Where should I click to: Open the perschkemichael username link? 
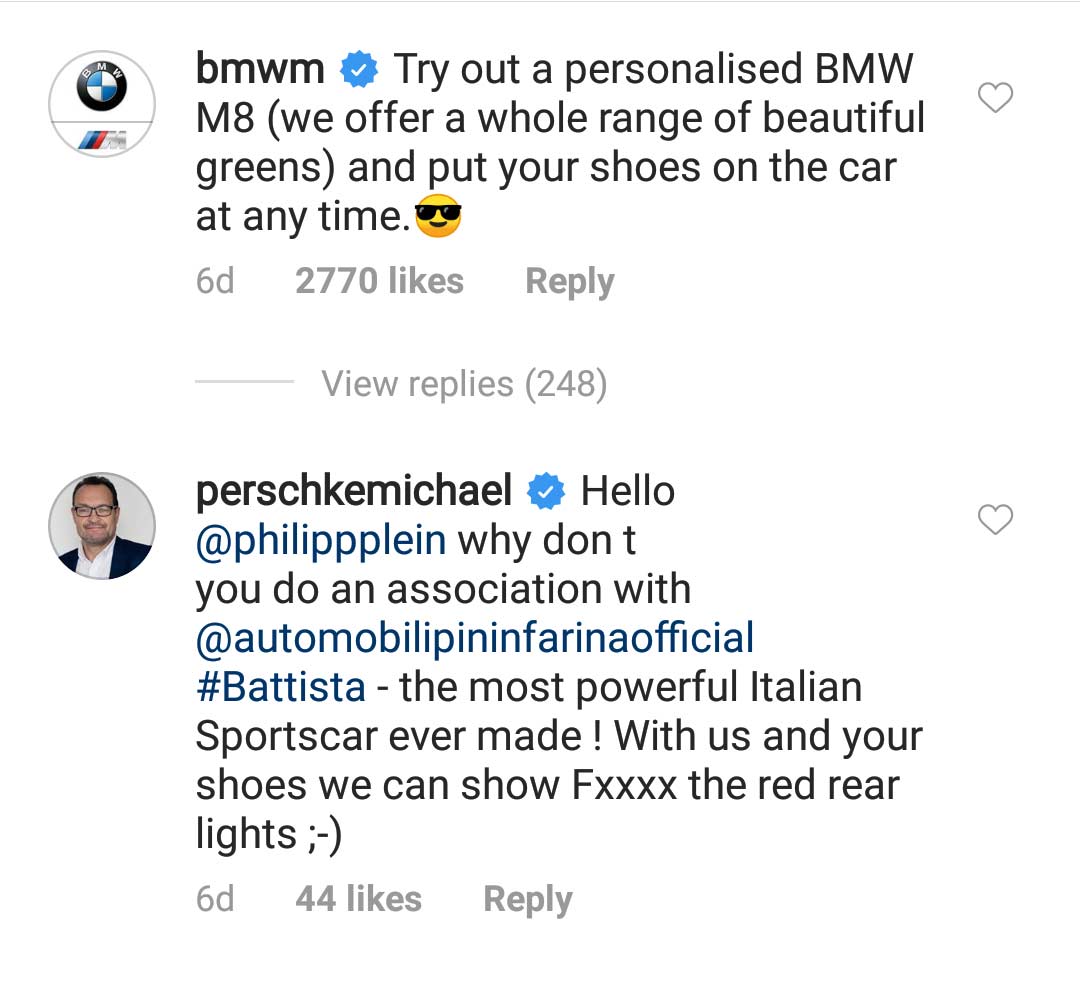[x=353, y=491]
